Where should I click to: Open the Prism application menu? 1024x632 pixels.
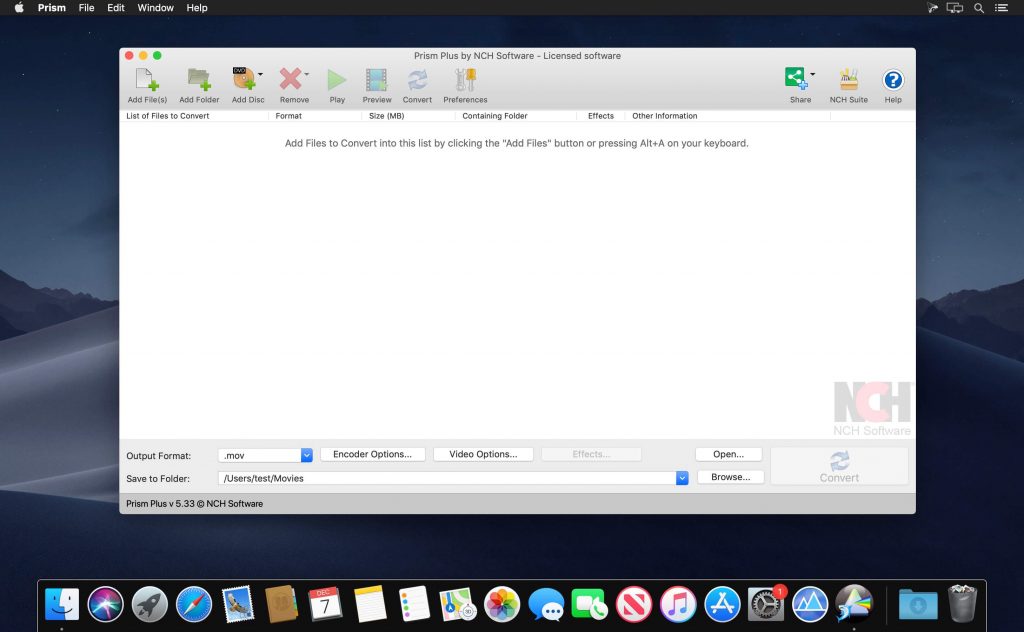pyautogui.click(x=52, y=8)
